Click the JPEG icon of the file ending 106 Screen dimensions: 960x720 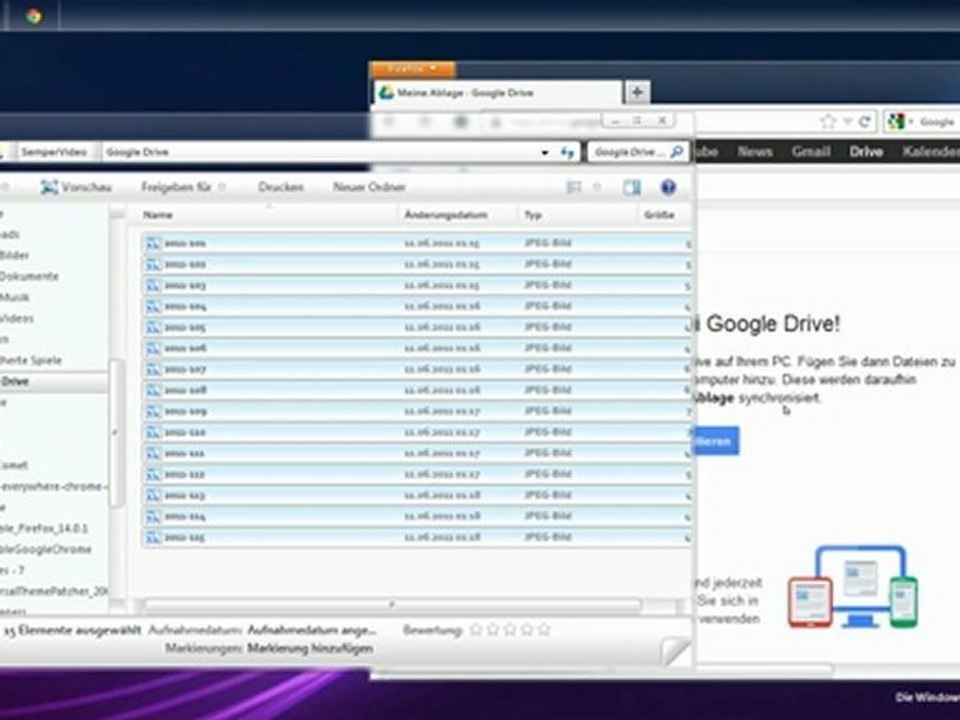(x=152, y=348)
